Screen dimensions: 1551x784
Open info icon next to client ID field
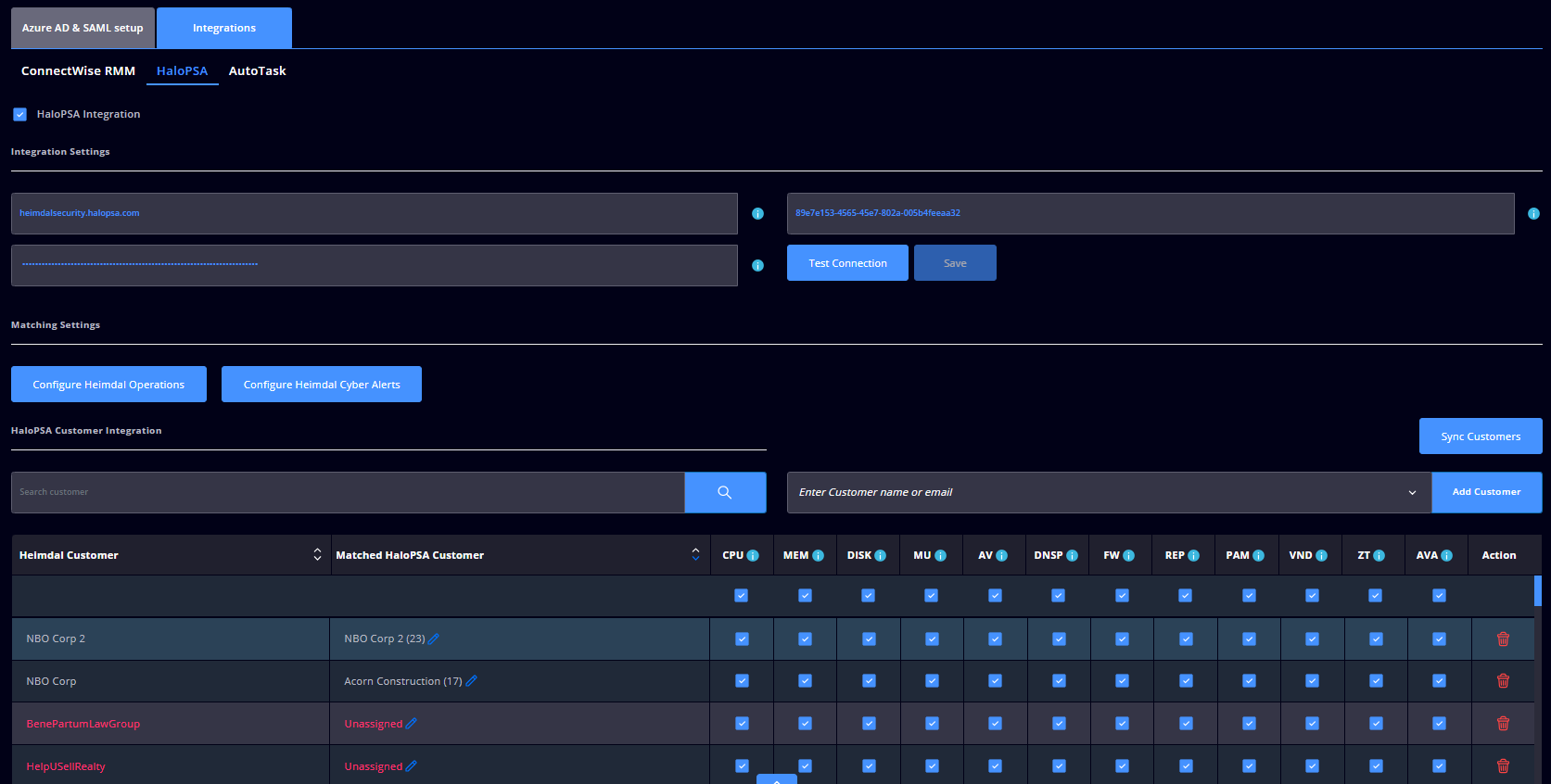[1533, 214]
